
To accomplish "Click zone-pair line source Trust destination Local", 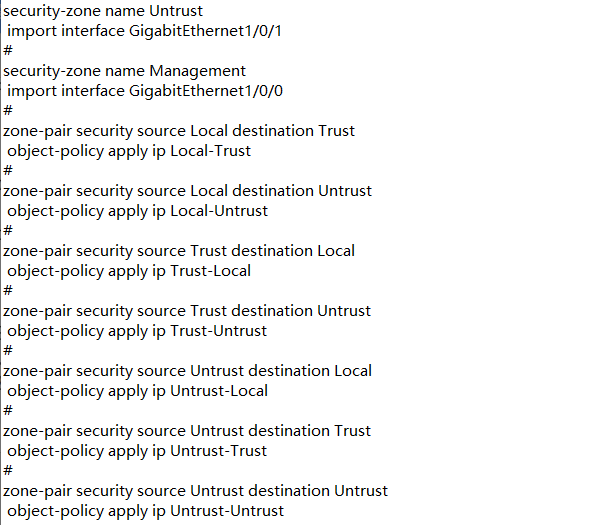I will [179, 251].
